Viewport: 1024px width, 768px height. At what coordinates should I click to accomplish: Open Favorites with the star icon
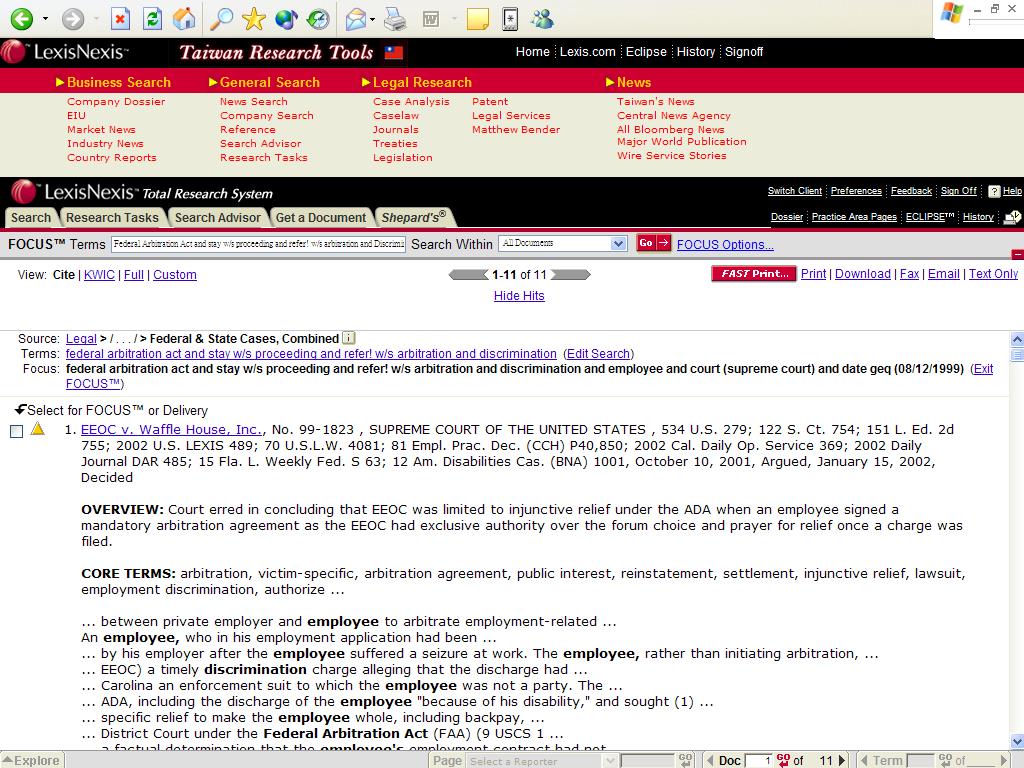coord(253,18)
